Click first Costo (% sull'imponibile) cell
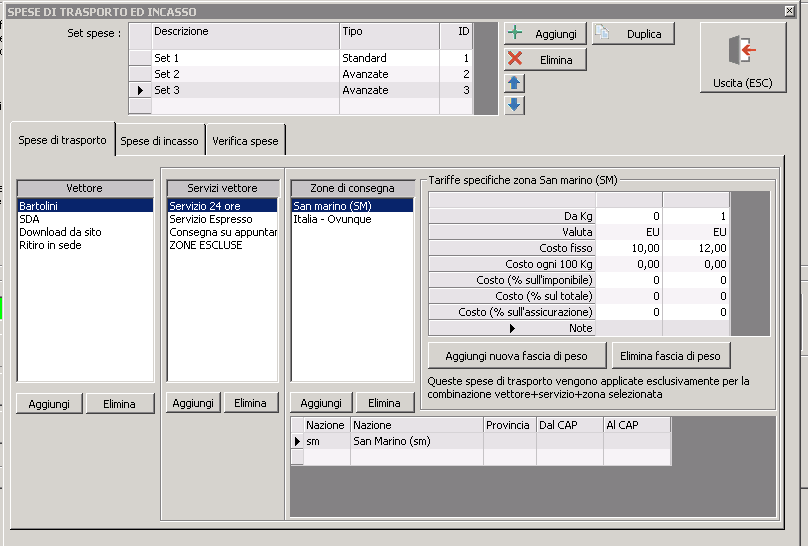808x546 pixels. [x=629, y=280]
